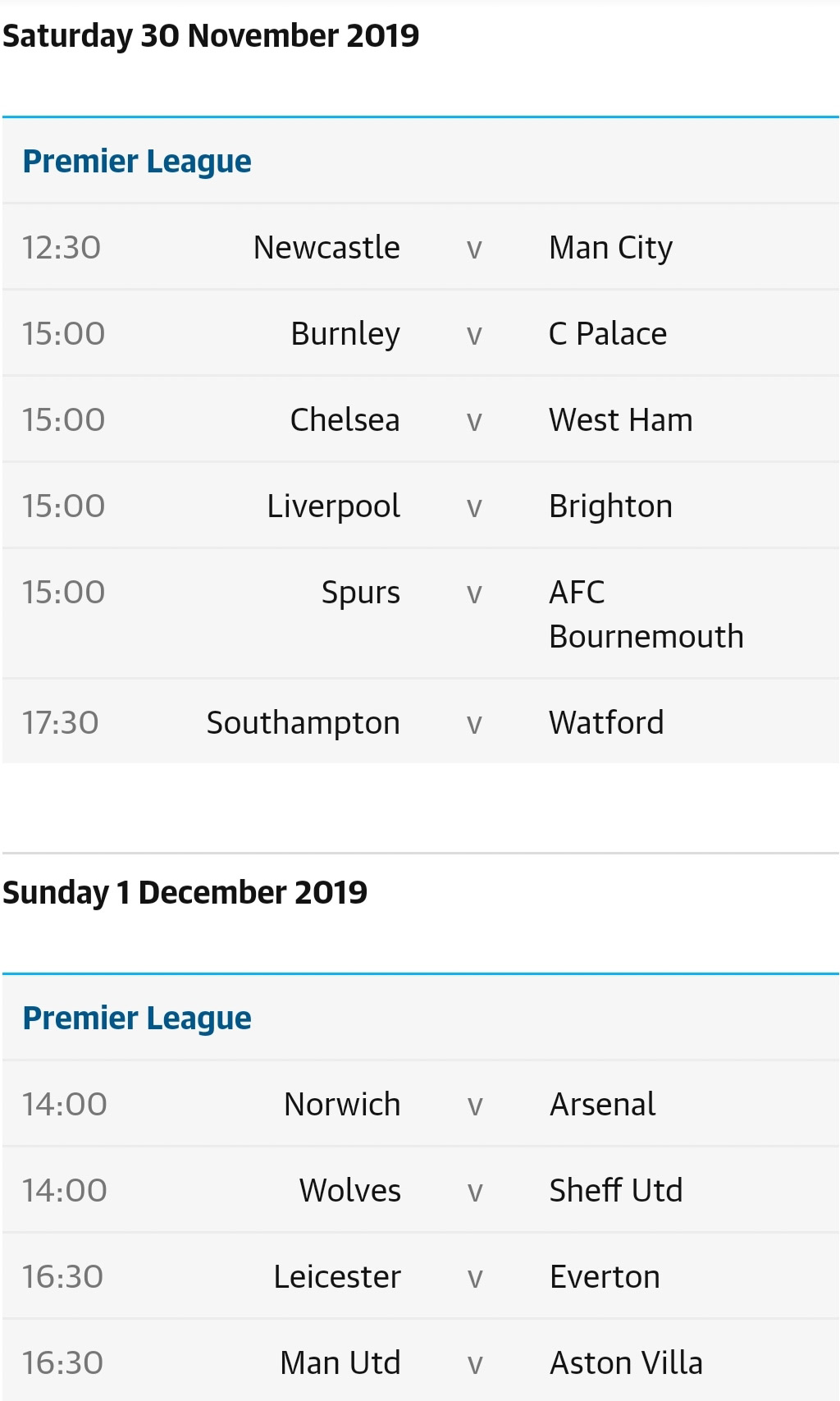
Task: Open the Chelsea v West Ham match
Action: [420, 419]
